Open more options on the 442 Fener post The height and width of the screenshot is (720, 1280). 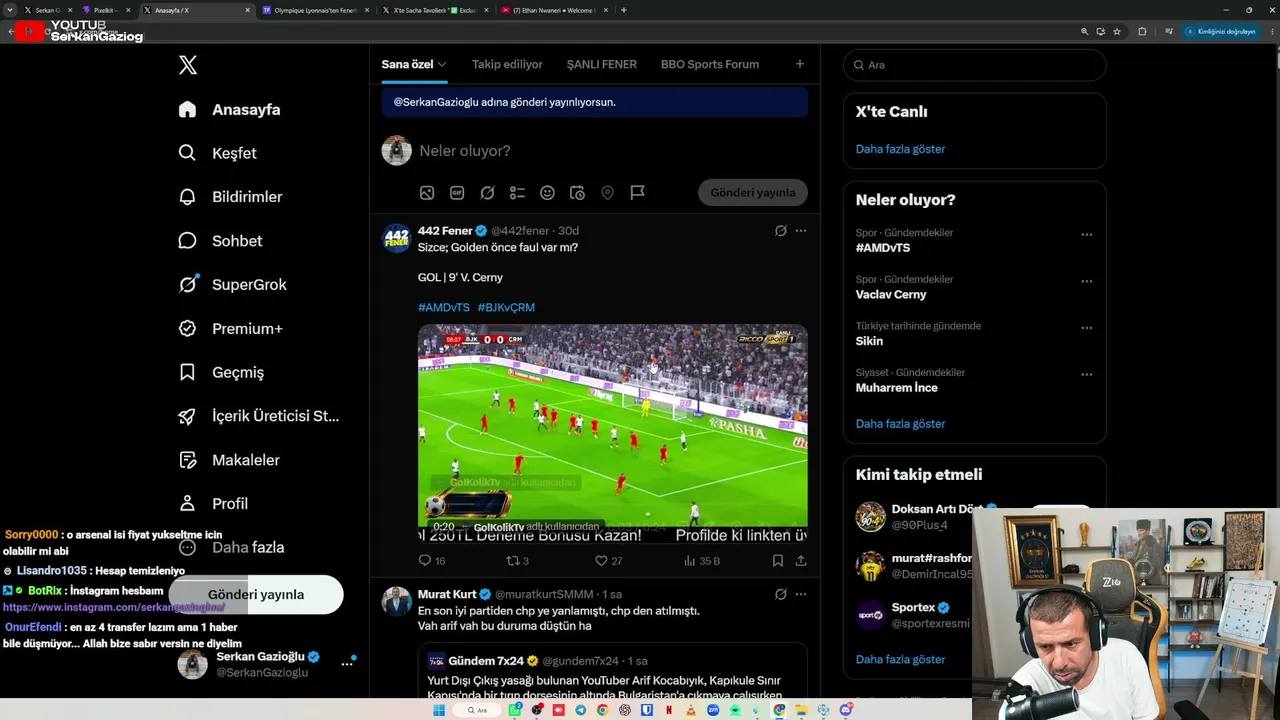[x=800, y=231]
